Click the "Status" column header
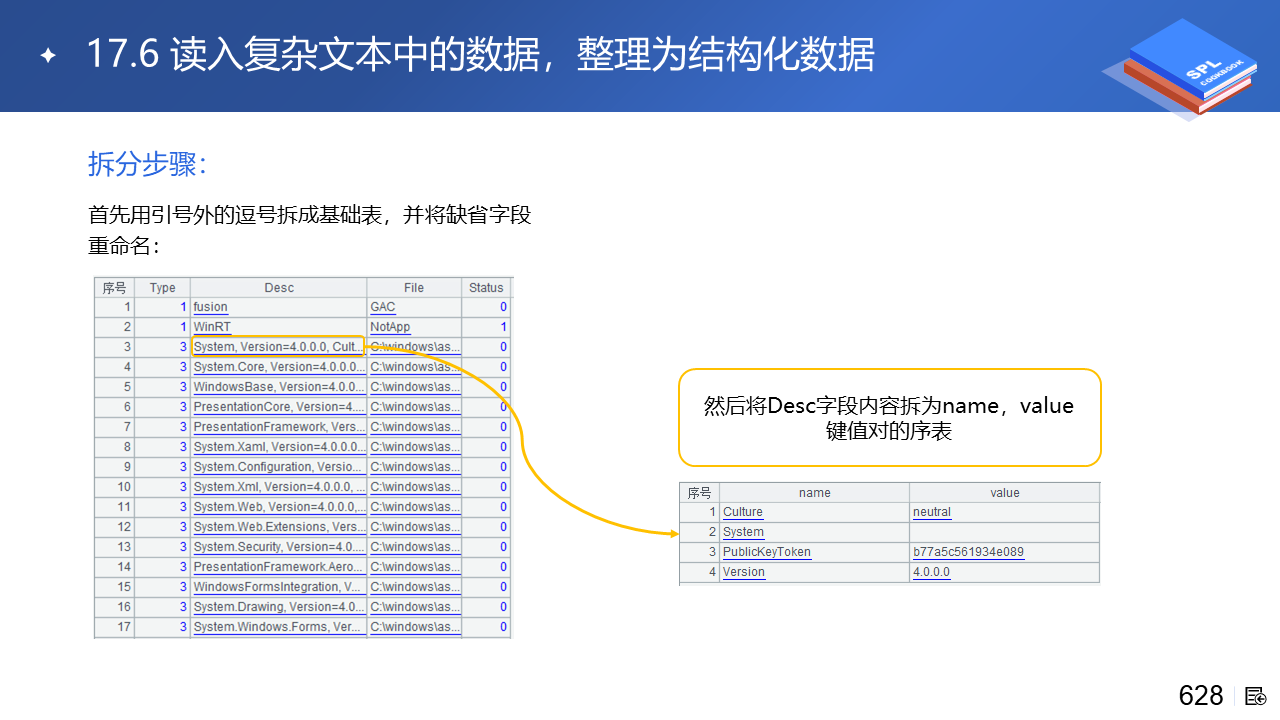 486,288
